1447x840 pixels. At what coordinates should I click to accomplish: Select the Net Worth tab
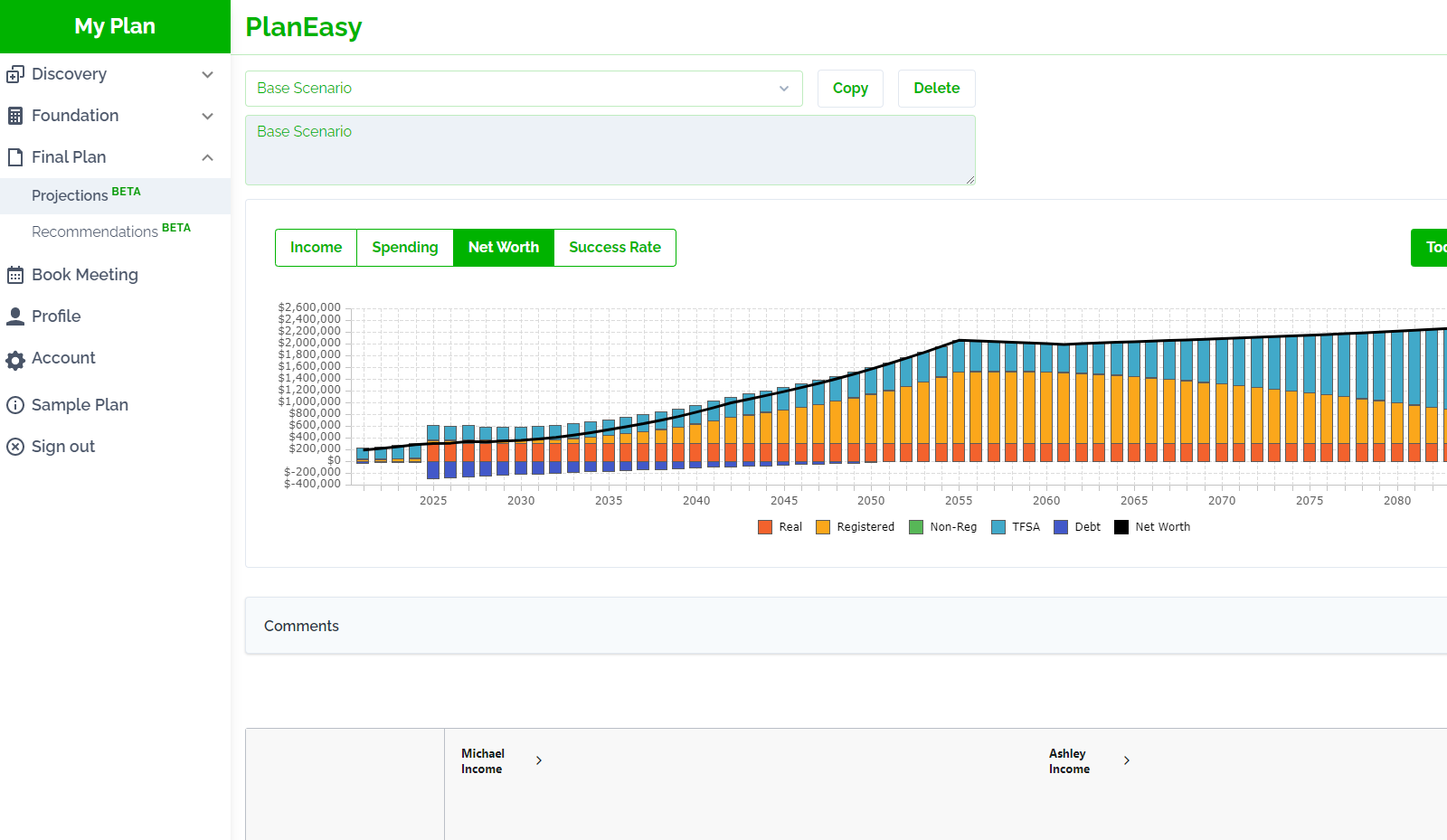[x=504, y=248]
